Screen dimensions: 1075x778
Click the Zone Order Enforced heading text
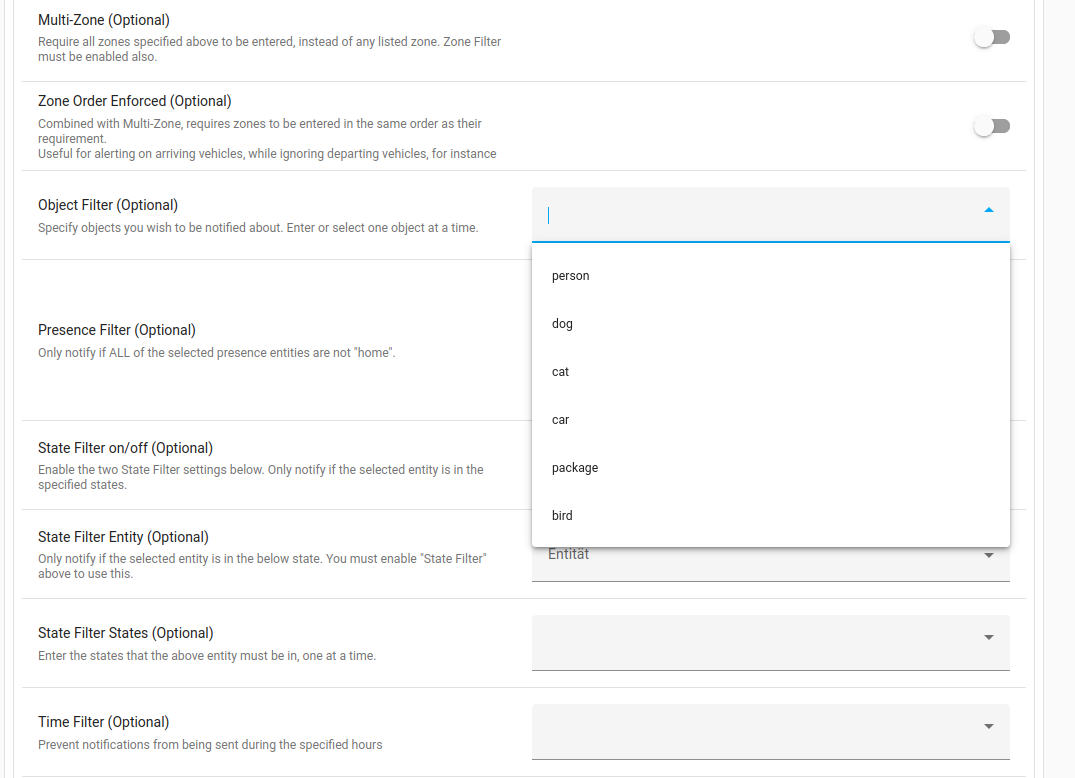coord(134,101)
